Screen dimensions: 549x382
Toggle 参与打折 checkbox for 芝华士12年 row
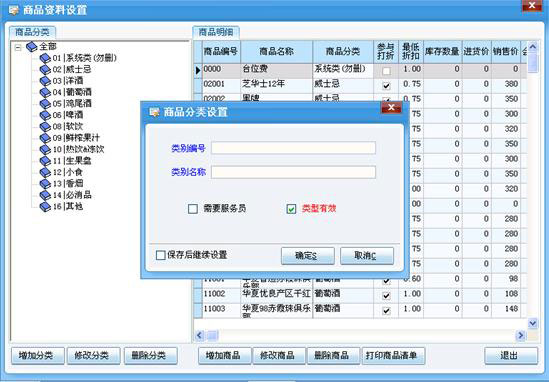[x=386, y=86]
